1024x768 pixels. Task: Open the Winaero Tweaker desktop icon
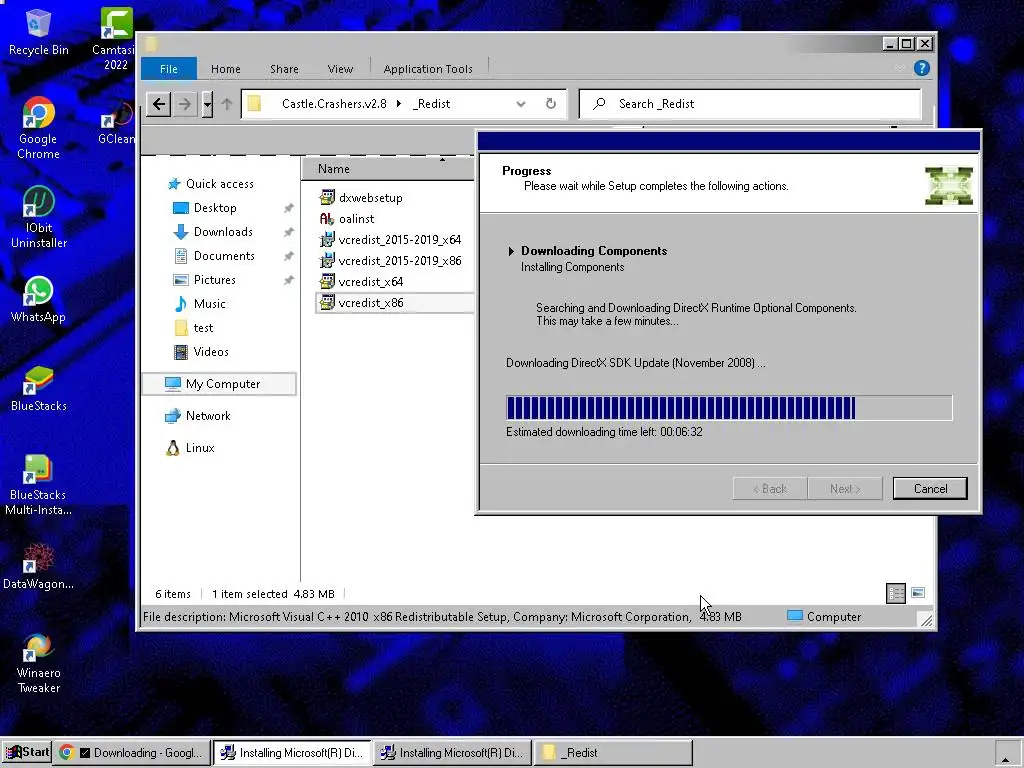[38, 662]
